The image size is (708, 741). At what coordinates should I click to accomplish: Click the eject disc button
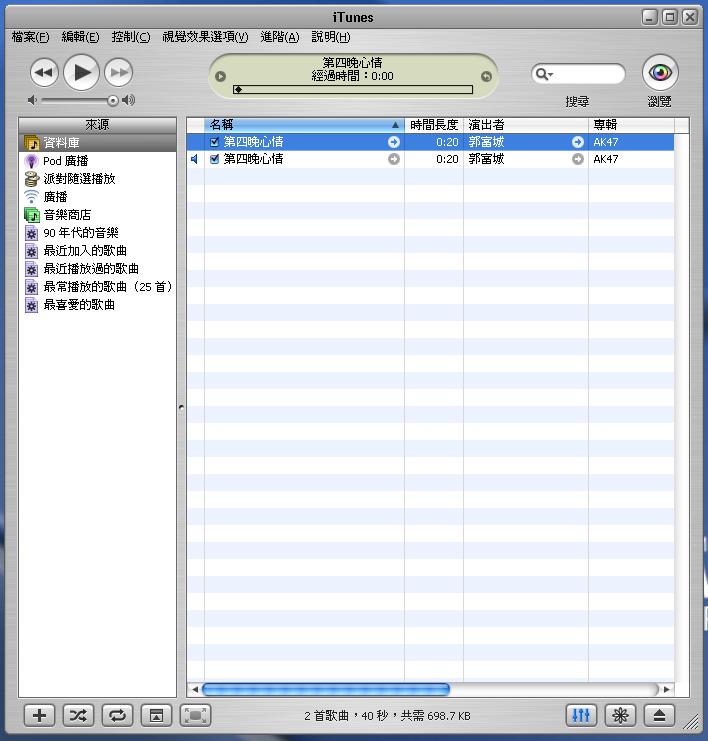point(659,715)
